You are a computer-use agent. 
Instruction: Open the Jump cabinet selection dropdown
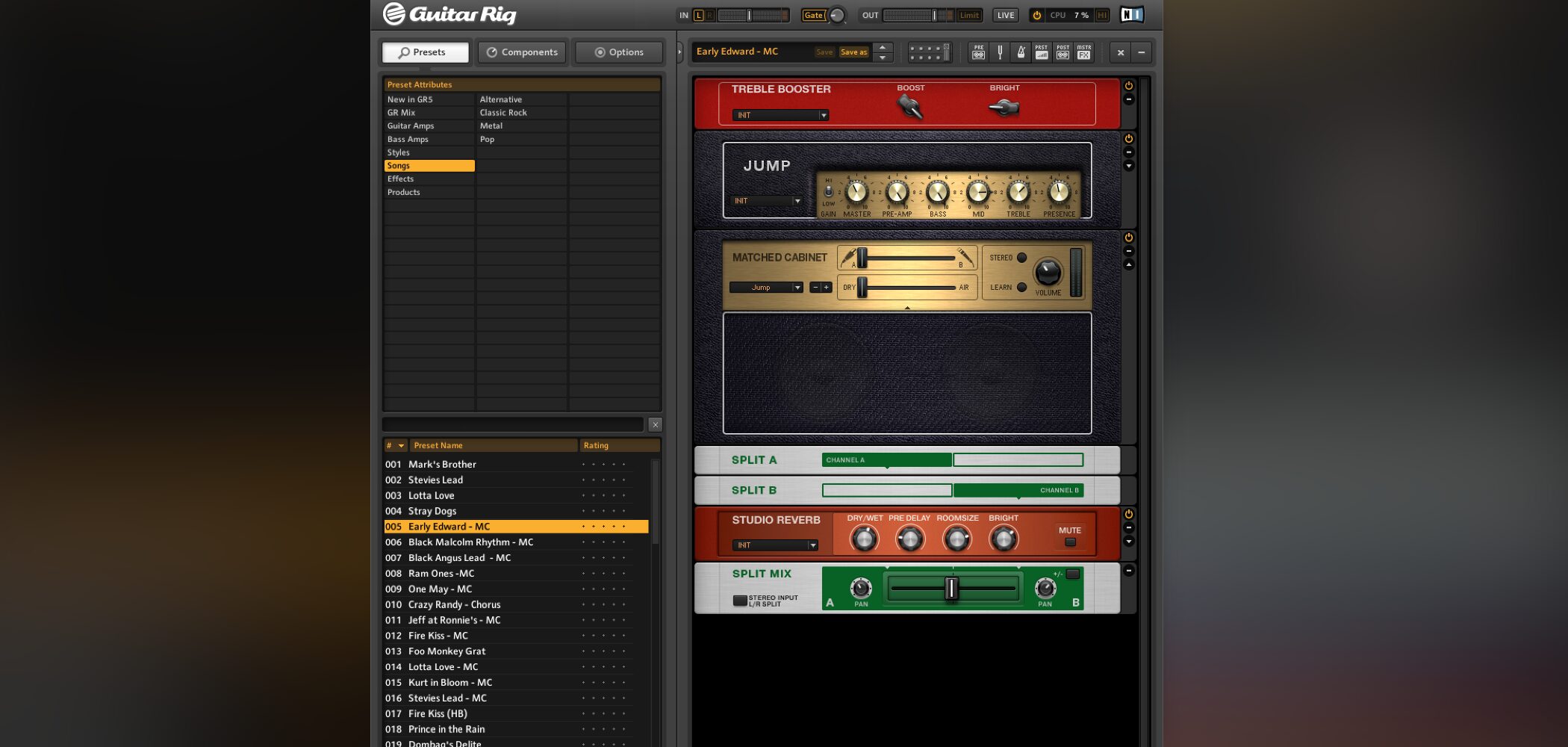coord(766,288)
